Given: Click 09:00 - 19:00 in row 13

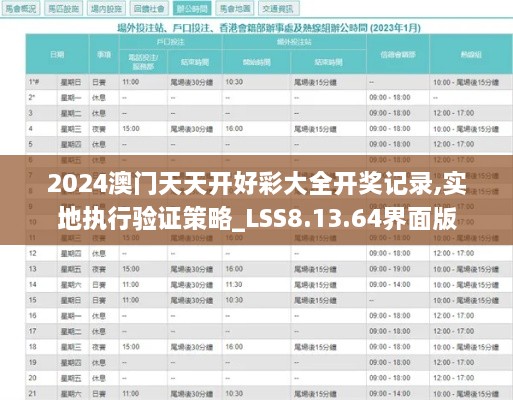Looking at the screenshot, I should 390,269.
